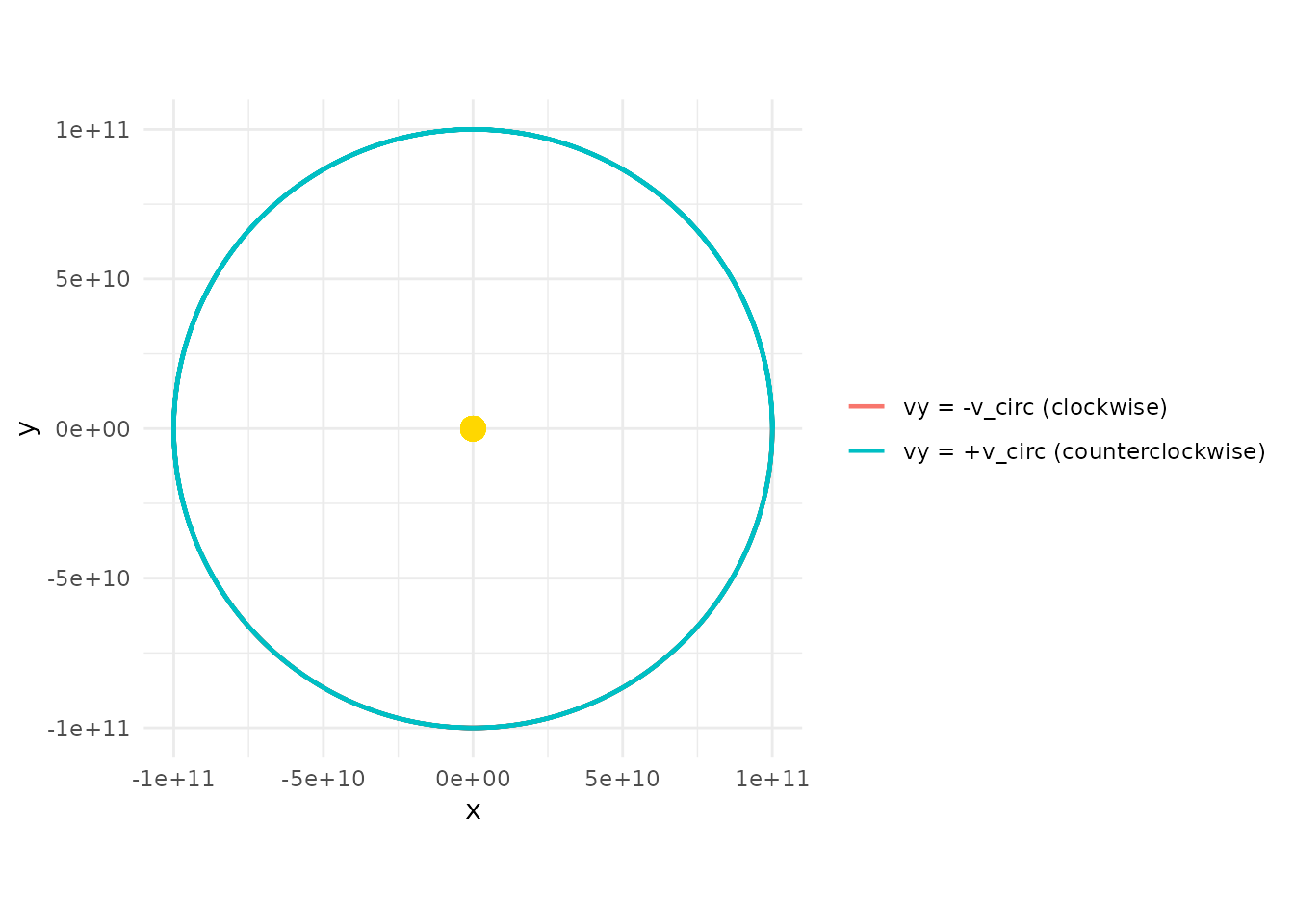Click the teal legend line for counterclockwise
Screen dimensions: 1294x924
click(x=867, y=451)
